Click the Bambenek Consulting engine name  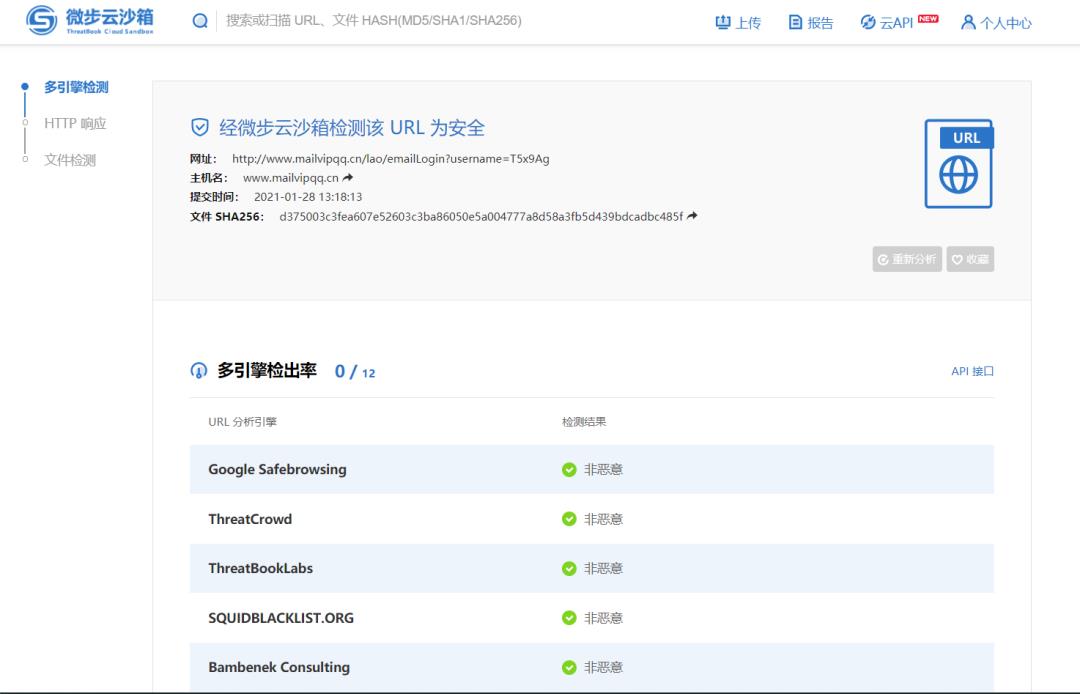[x=279, y=667]
